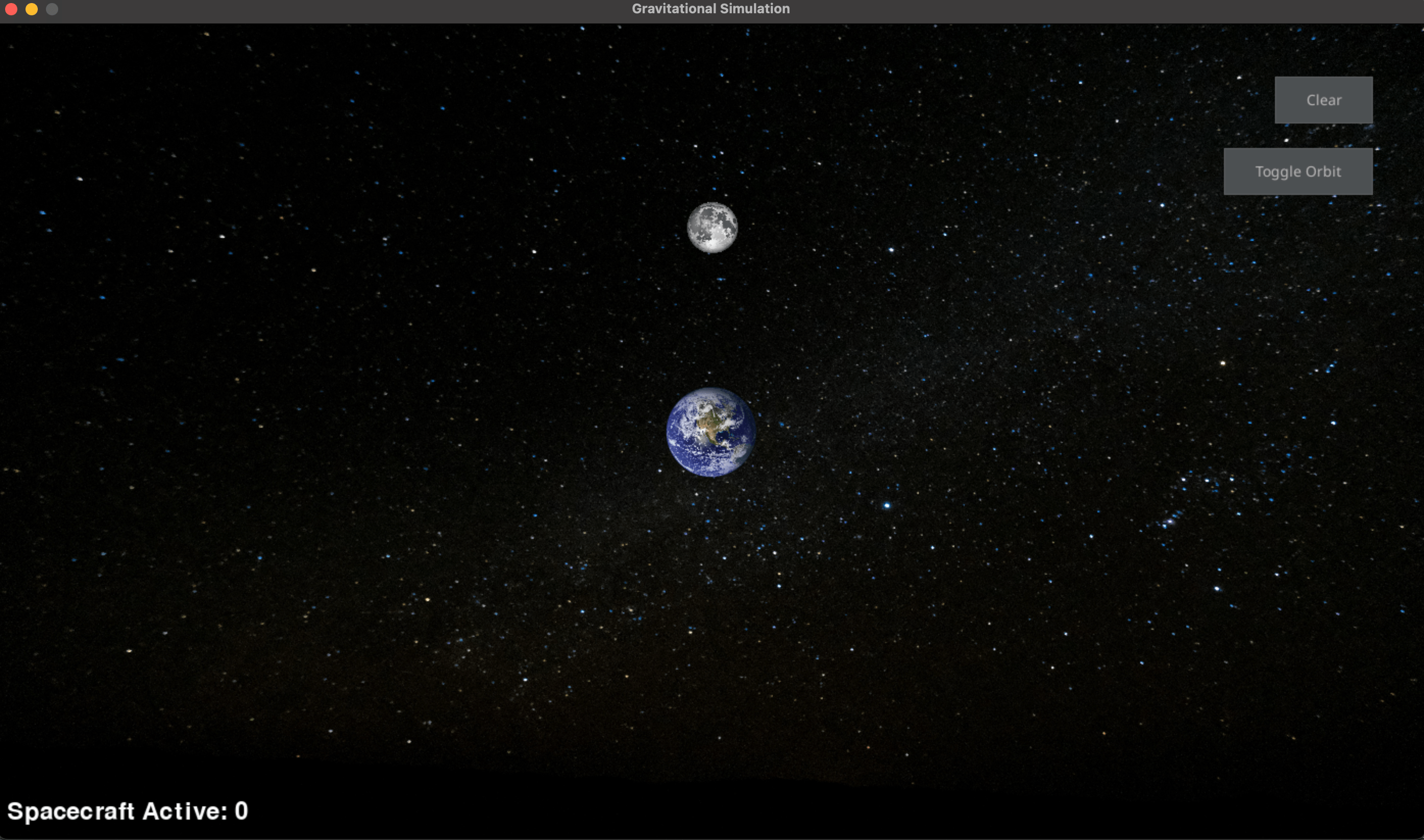Minimize the window using yellow button
The width and height of the screenshot is (1424, 840).
32,9
